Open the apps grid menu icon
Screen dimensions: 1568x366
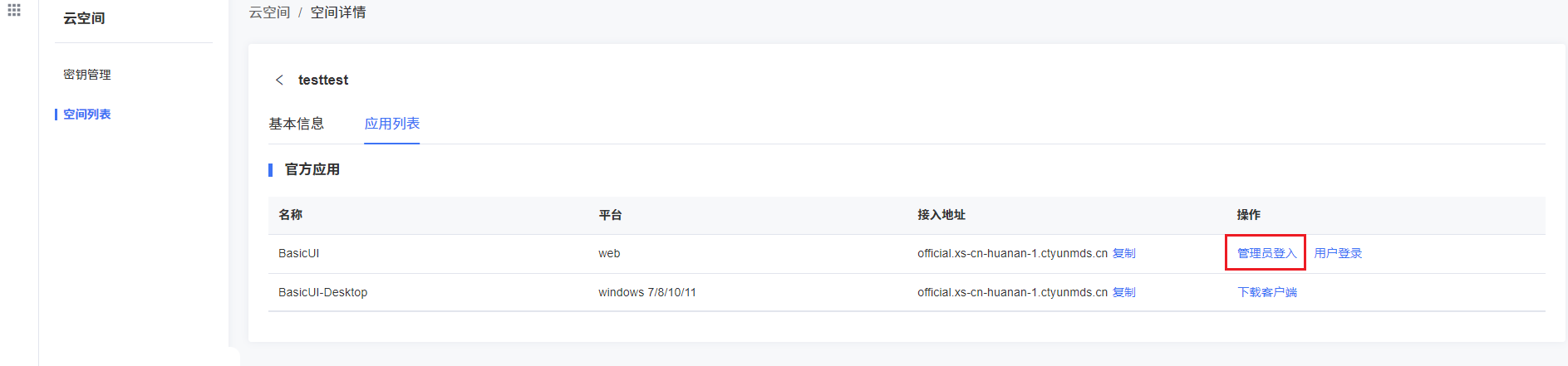14,10
